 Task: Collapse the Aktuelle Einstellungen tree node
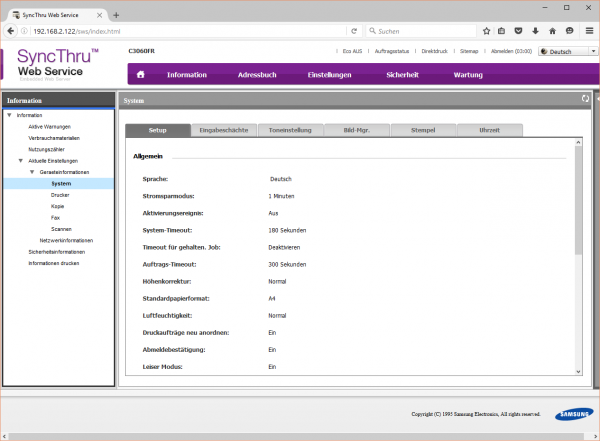point(20,161)
